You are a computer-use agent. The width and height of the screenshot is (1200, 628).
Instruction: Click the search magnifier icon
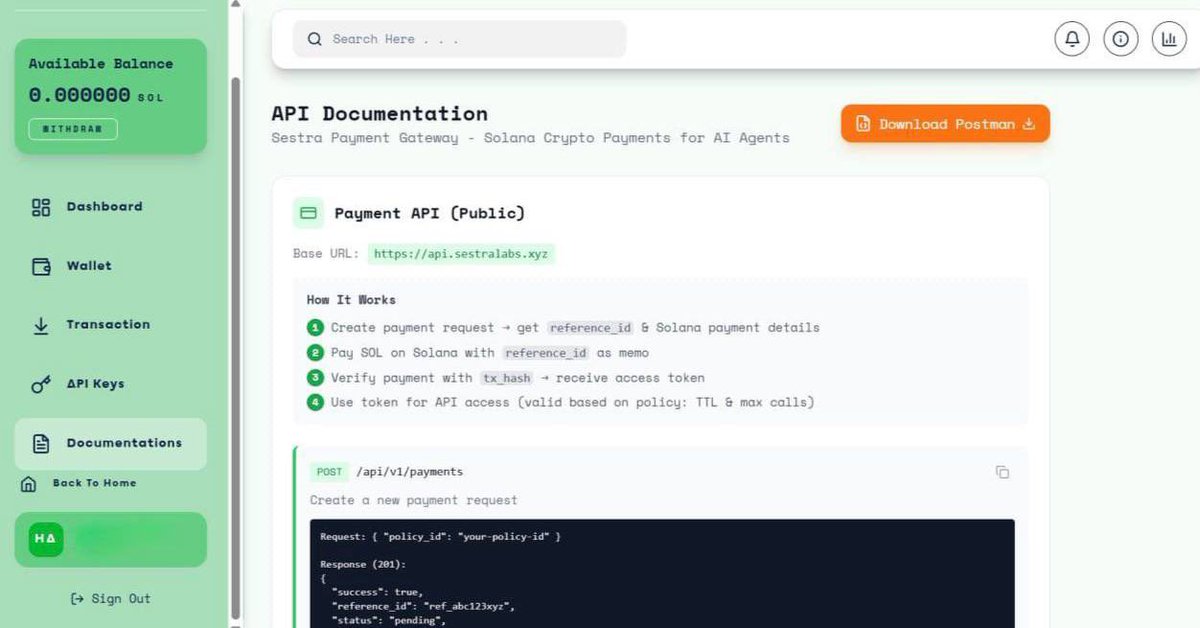pos(315,39)
